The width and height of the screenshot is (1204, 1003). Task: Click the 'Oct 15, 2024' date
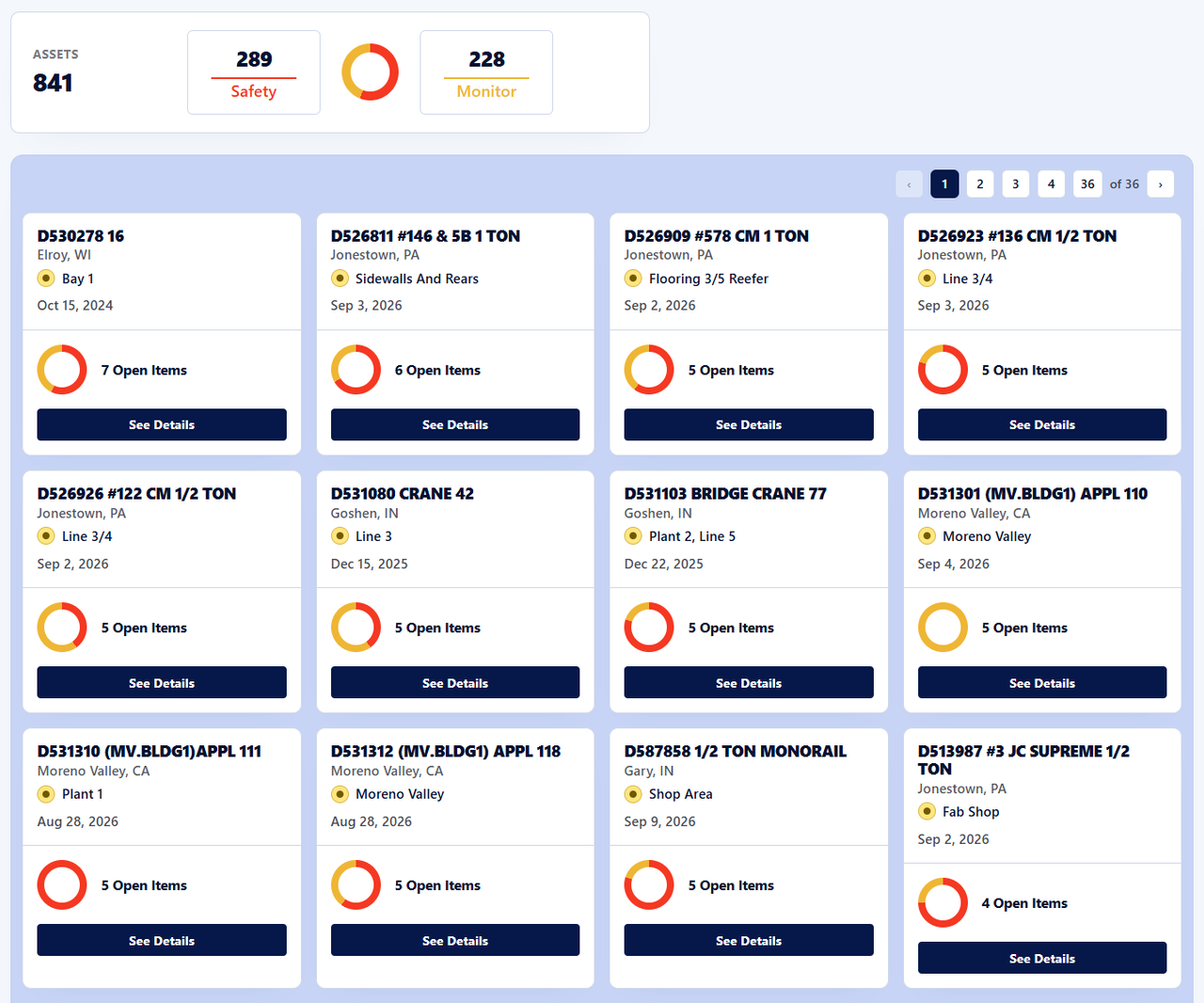pyautogui.click(x=75, y=306)
